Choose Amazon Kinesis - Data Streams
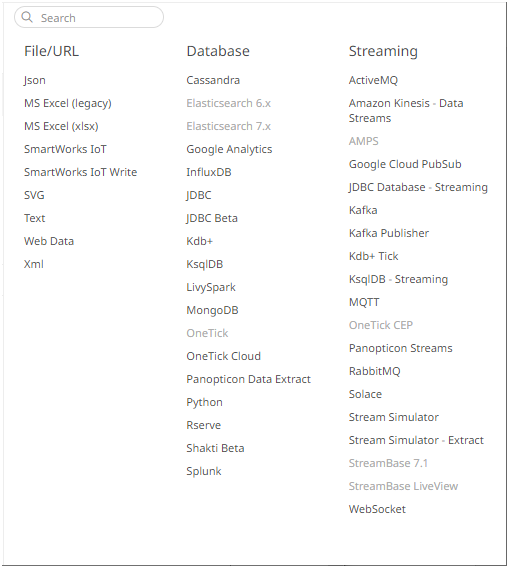This screenshot has width=510, height=569. 406,111
